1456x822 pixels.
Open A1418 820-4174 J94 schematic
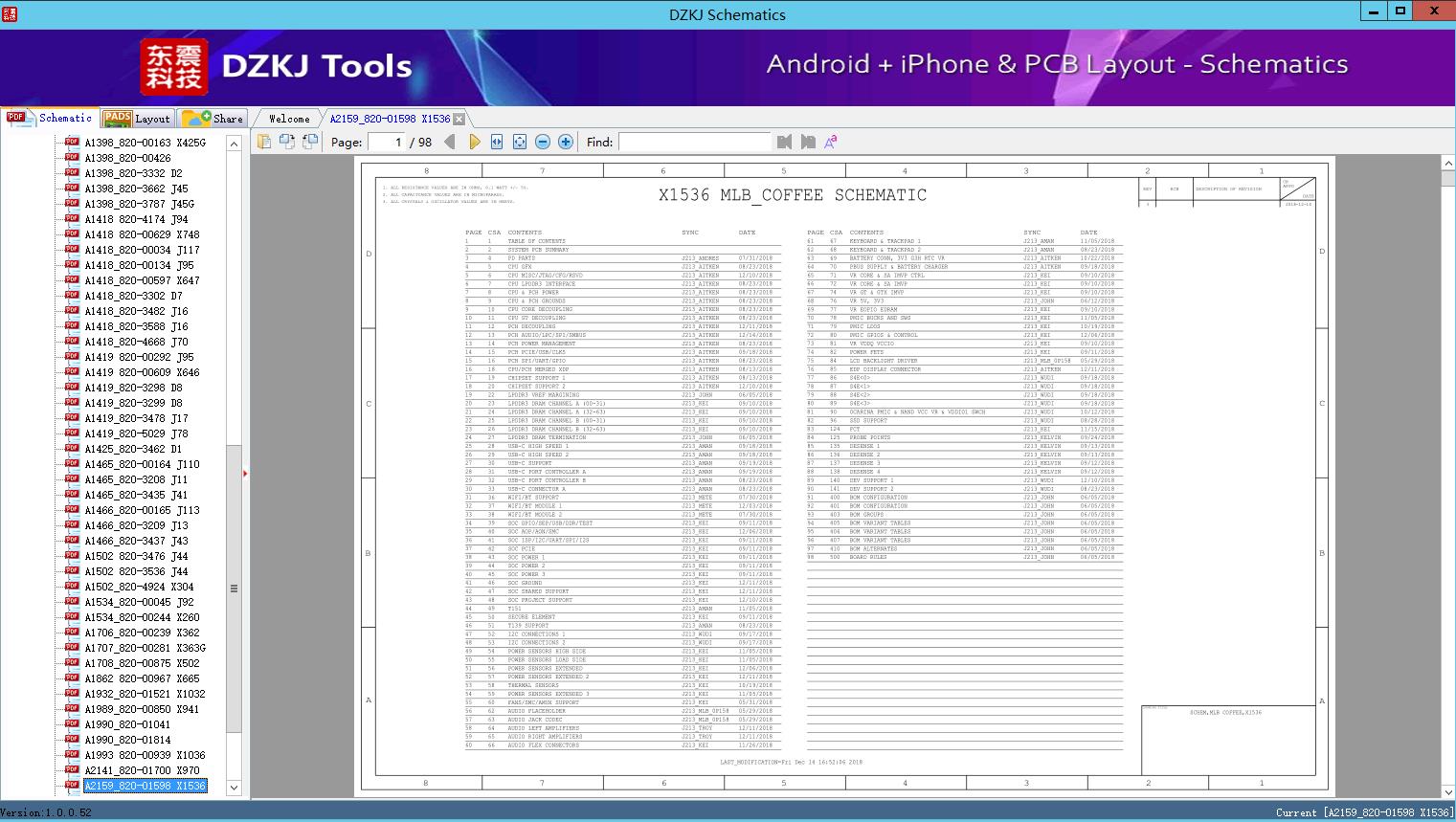tap(136, 219)
